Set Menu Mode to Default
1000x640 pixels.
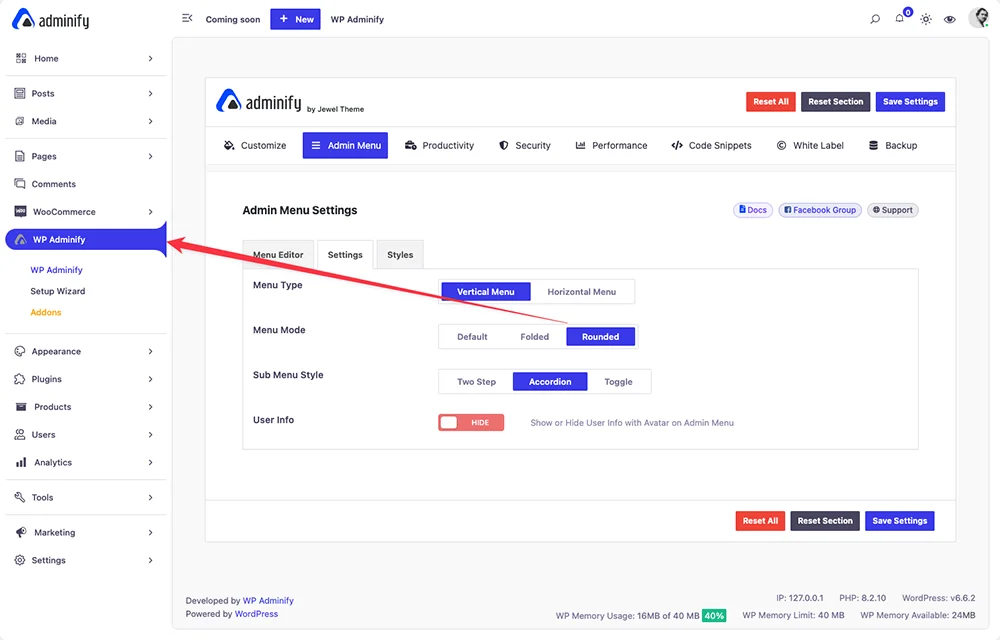coord(472,337)
